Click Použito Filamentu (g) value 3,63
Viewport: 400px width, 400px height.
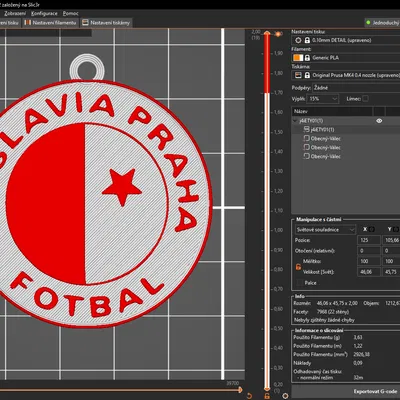358,337
